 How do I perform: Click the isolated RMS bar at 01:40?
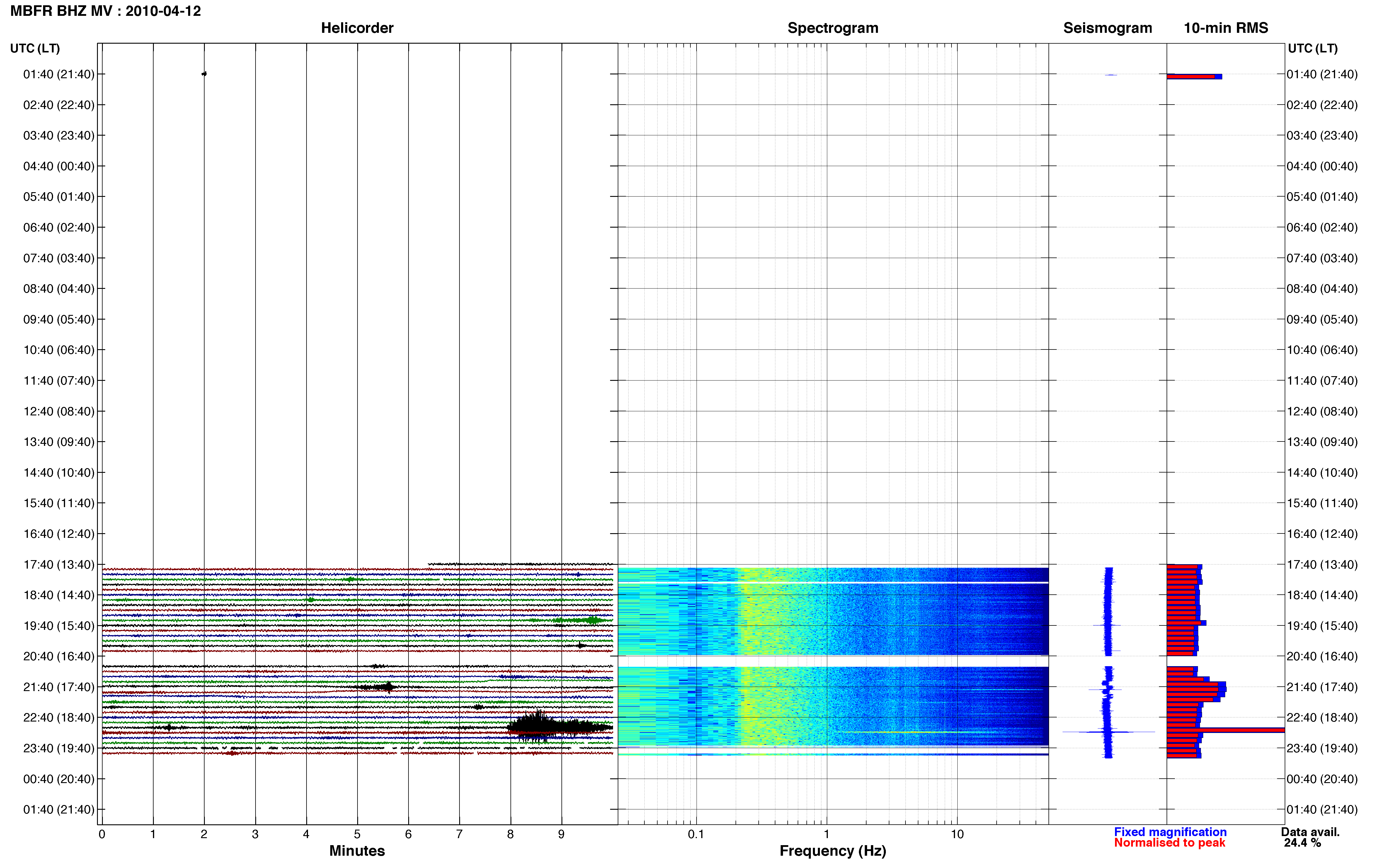tap(1194, 76)
